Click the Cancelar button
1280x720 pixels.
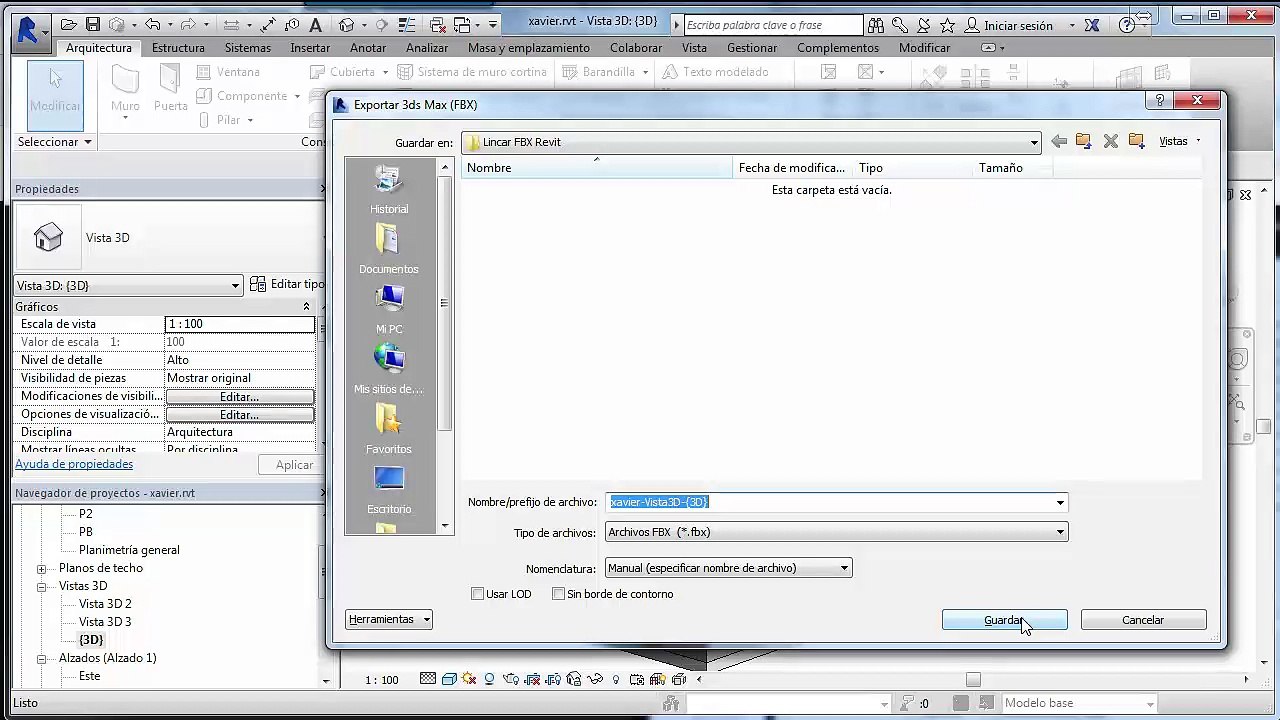click(1143, 620)
